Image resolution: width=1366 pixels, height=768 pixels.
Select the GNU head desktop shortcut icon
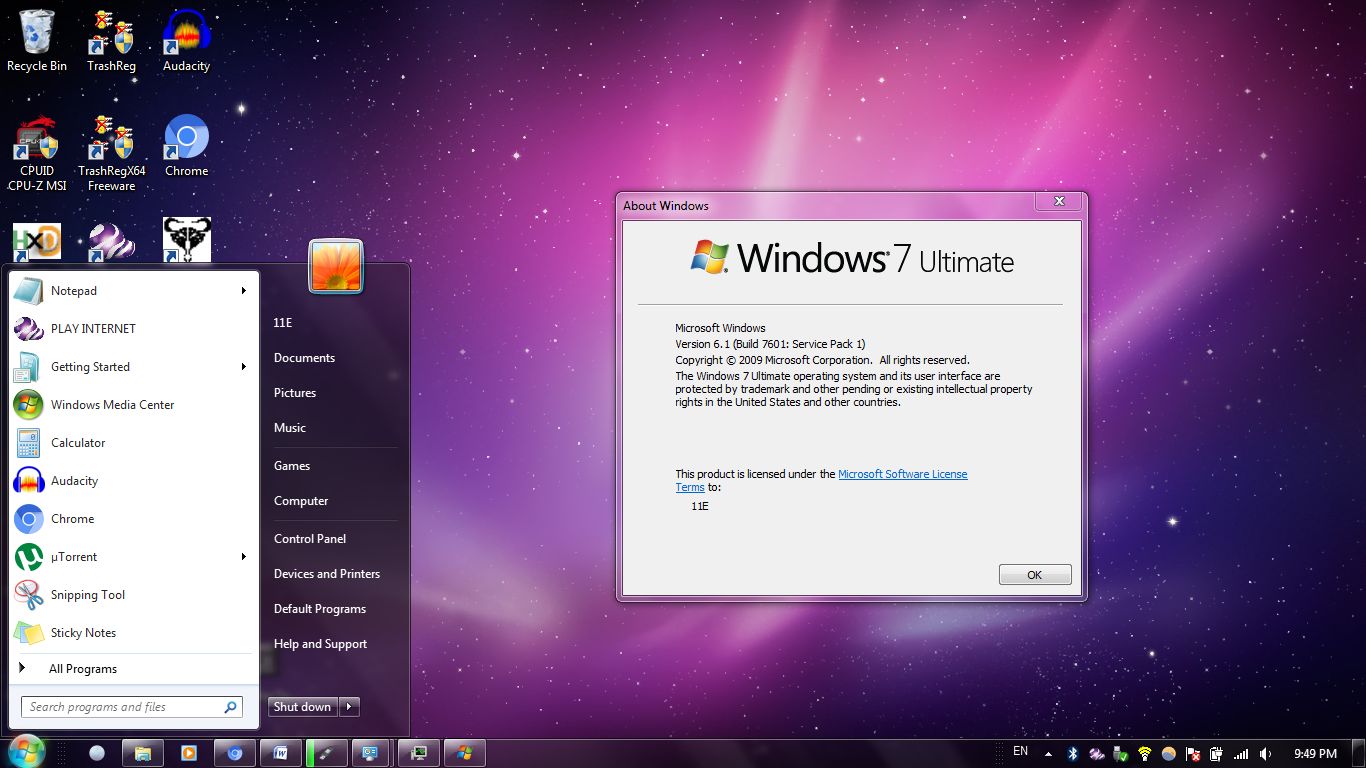[186, 241]
